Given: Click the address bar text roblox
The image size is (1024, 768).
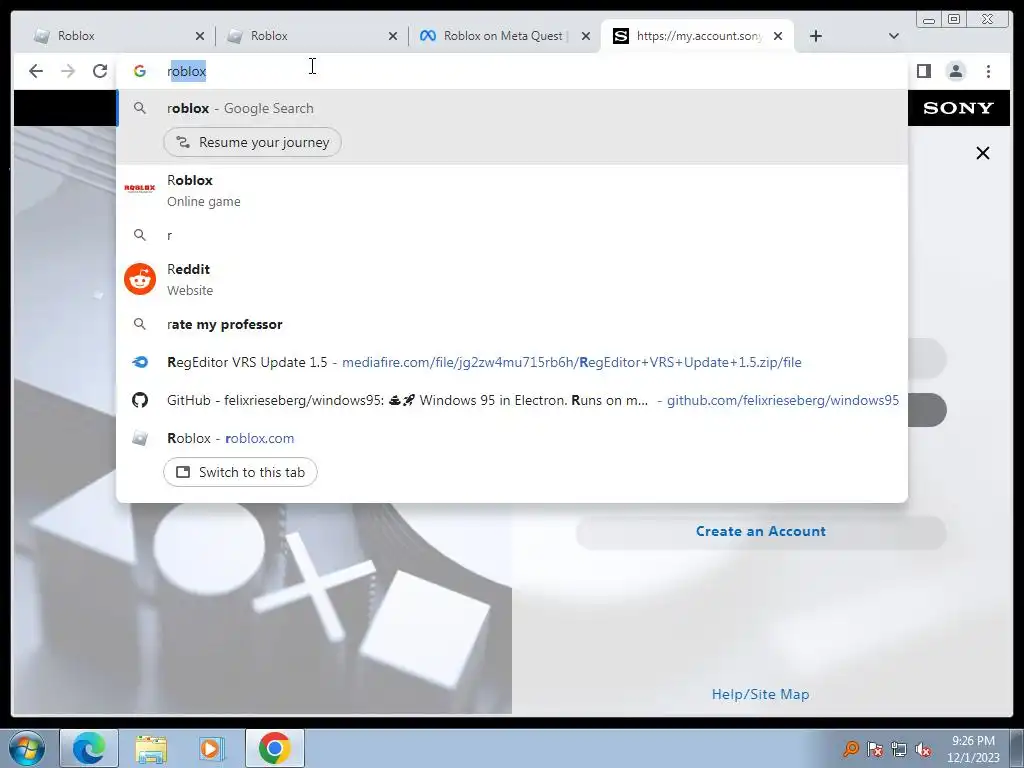Looking at the screenshot, I should [187, 71].
